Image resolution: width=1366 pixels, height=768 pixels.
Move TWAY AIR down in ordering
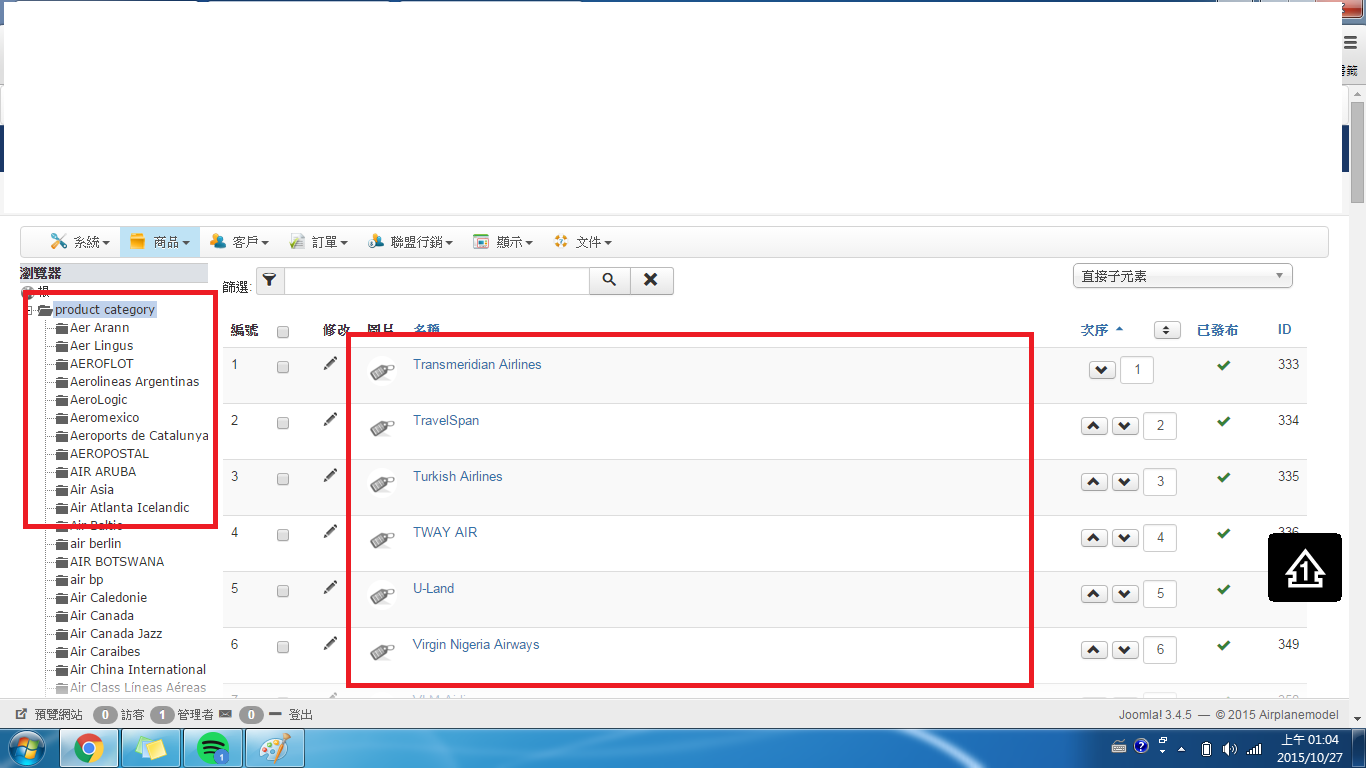(x=1126, y=538)
